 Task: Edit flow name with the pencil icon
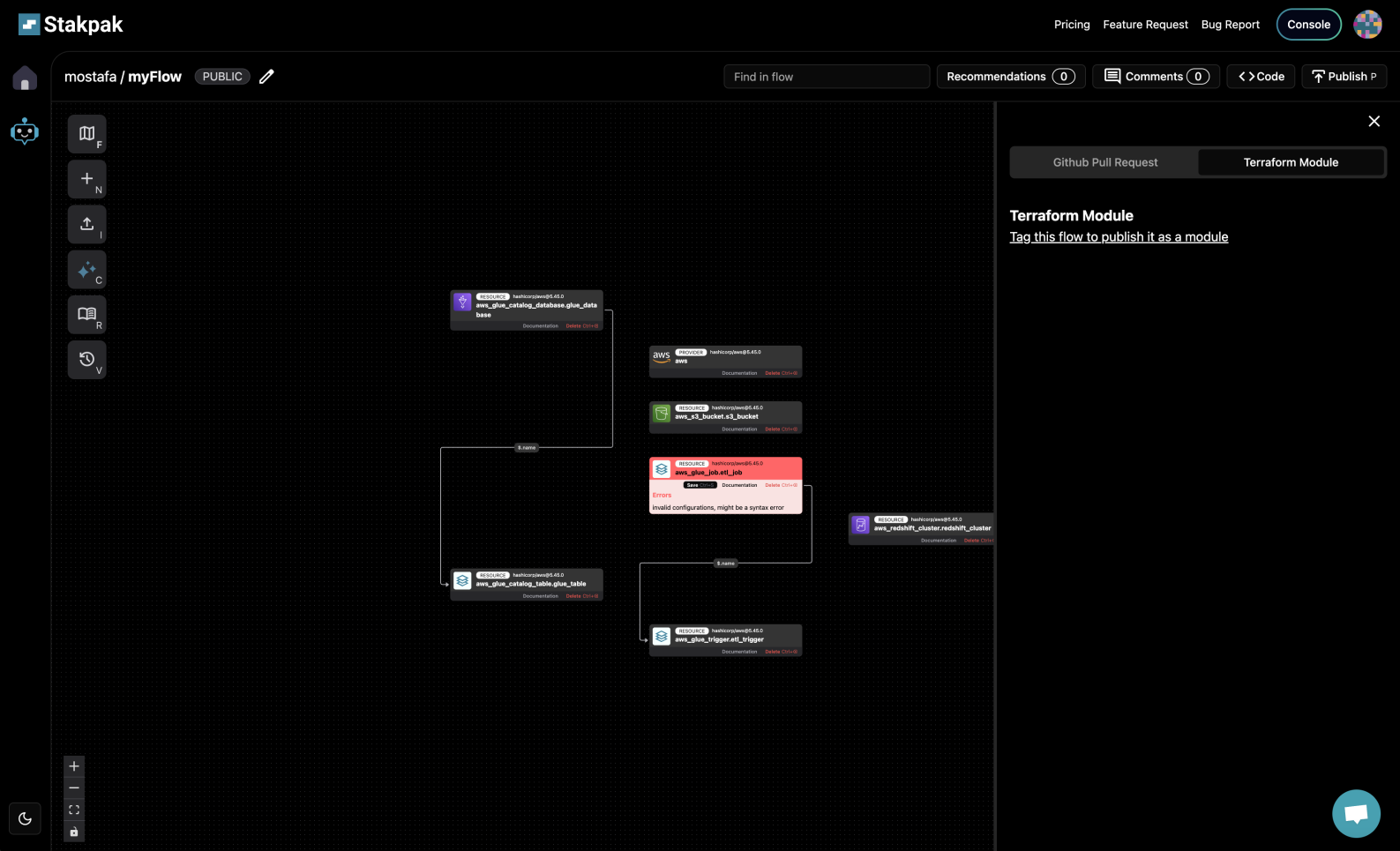(x=266, y=77)
